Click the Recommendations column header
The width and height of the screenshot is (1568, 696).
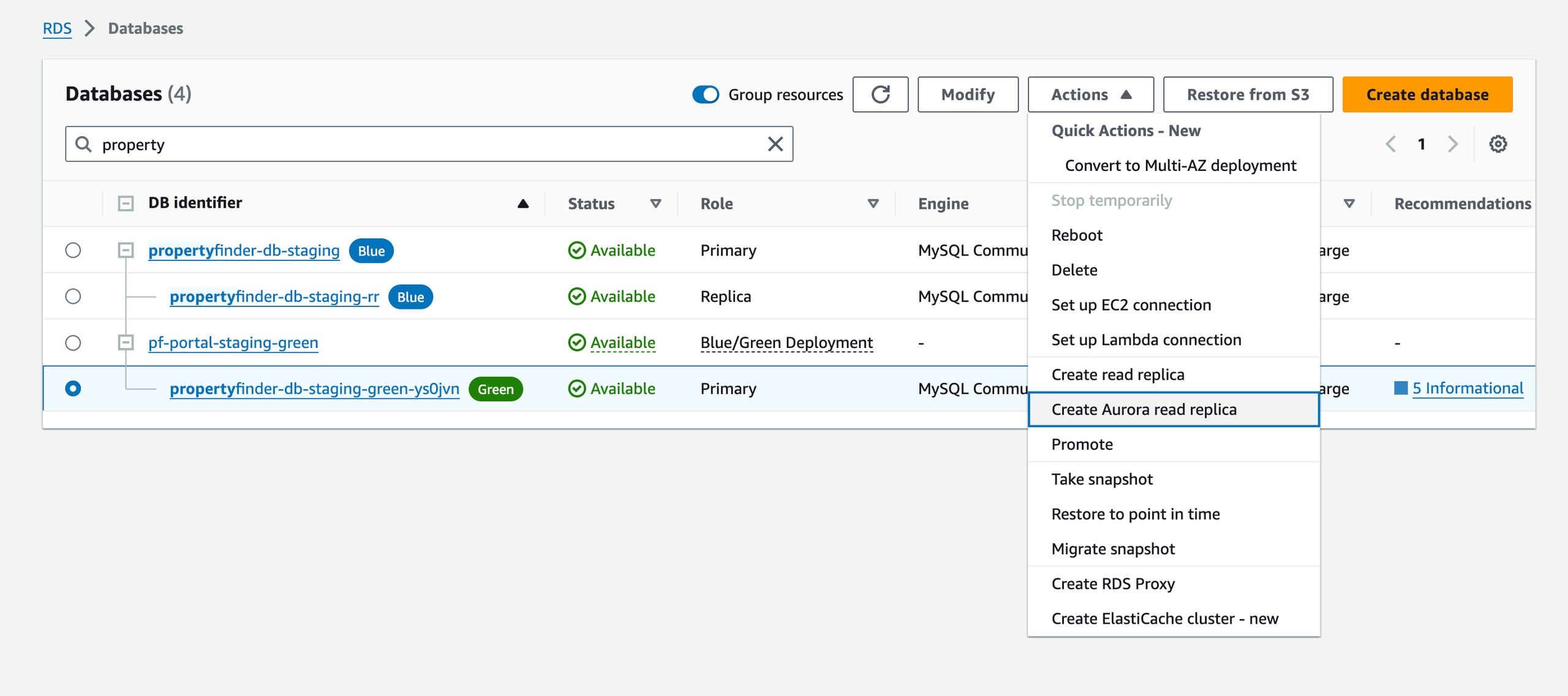[1463, 203]
